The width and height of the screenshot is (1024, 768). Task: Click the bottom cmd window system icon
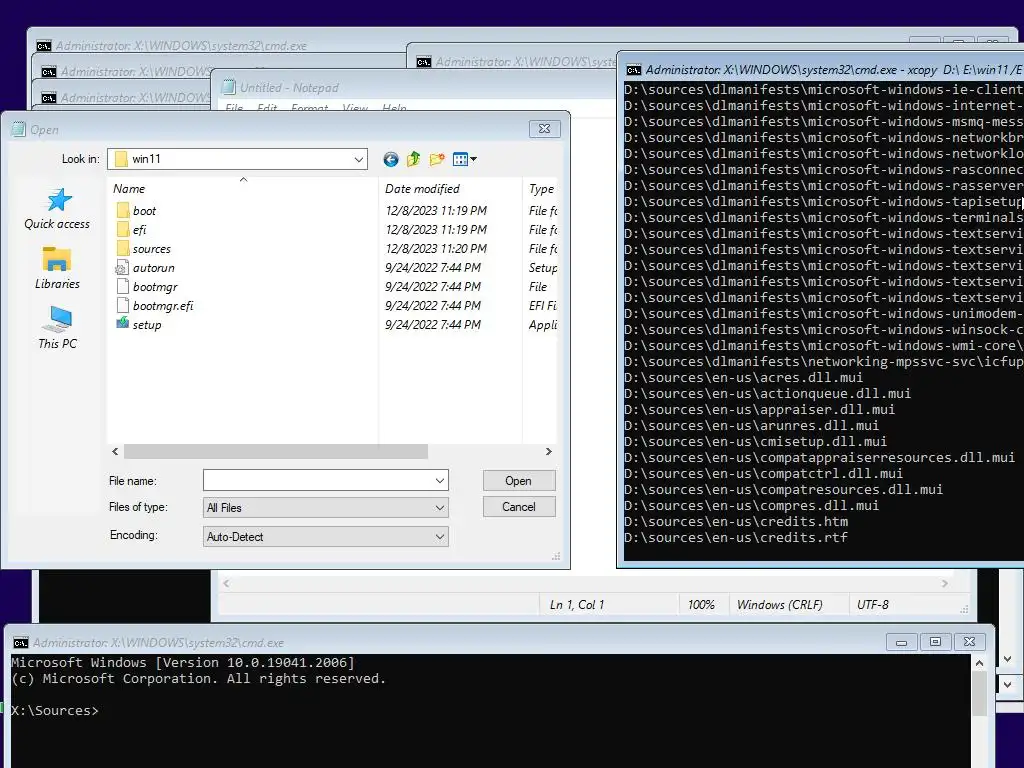(21, 643)
